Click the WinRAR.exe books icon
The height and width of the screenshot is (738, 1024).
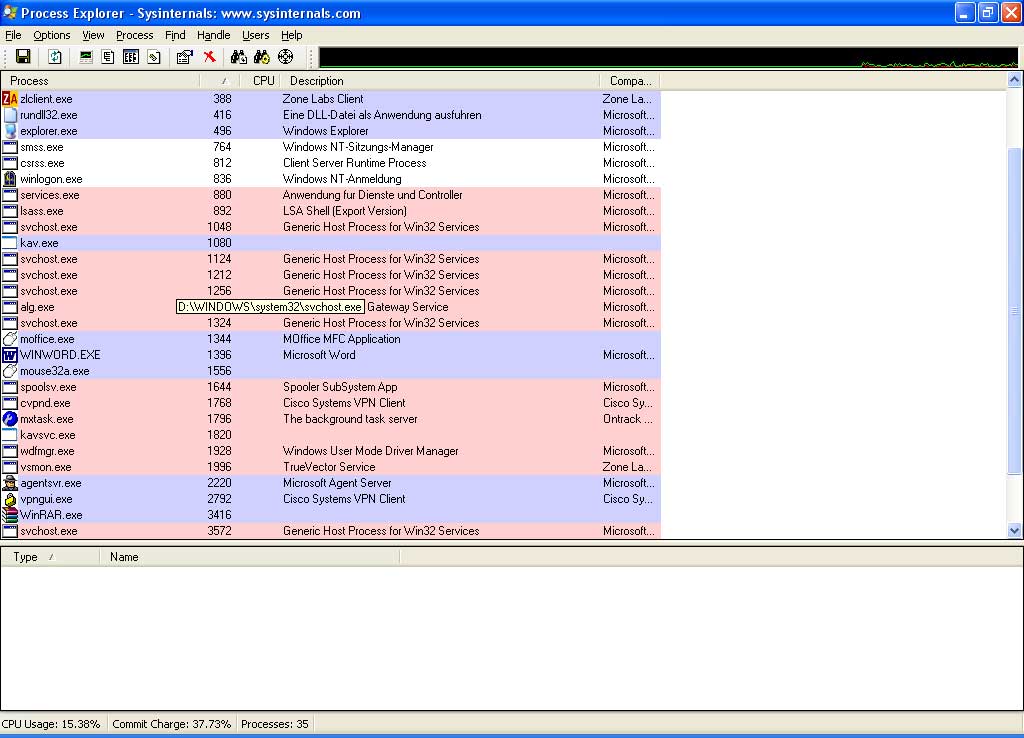point(10,515)
